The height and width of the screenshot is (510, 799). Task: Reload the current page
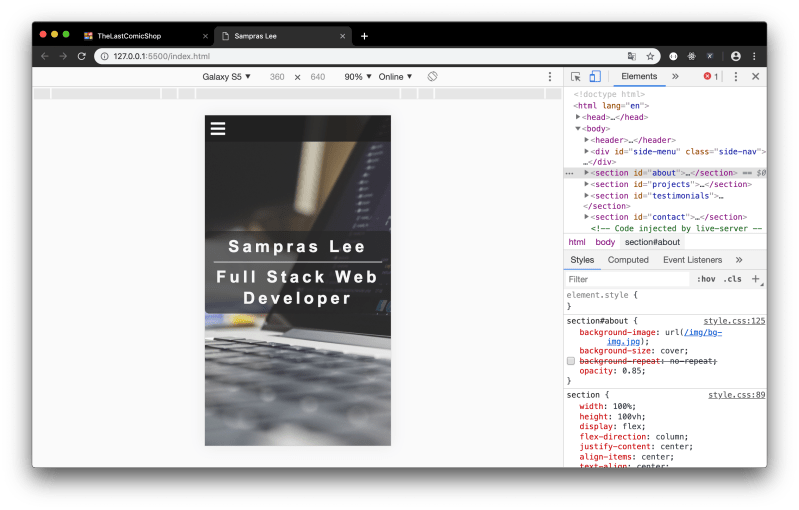point(82,56)
